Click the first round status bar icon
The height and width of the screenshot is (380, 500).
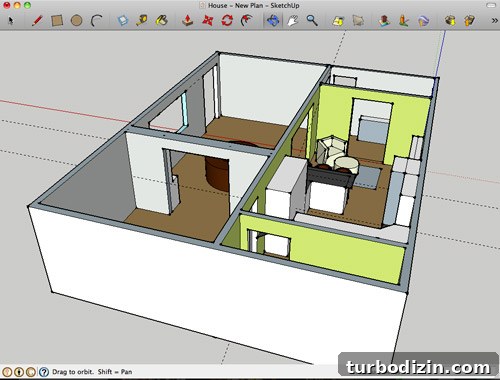pos(7,372)
